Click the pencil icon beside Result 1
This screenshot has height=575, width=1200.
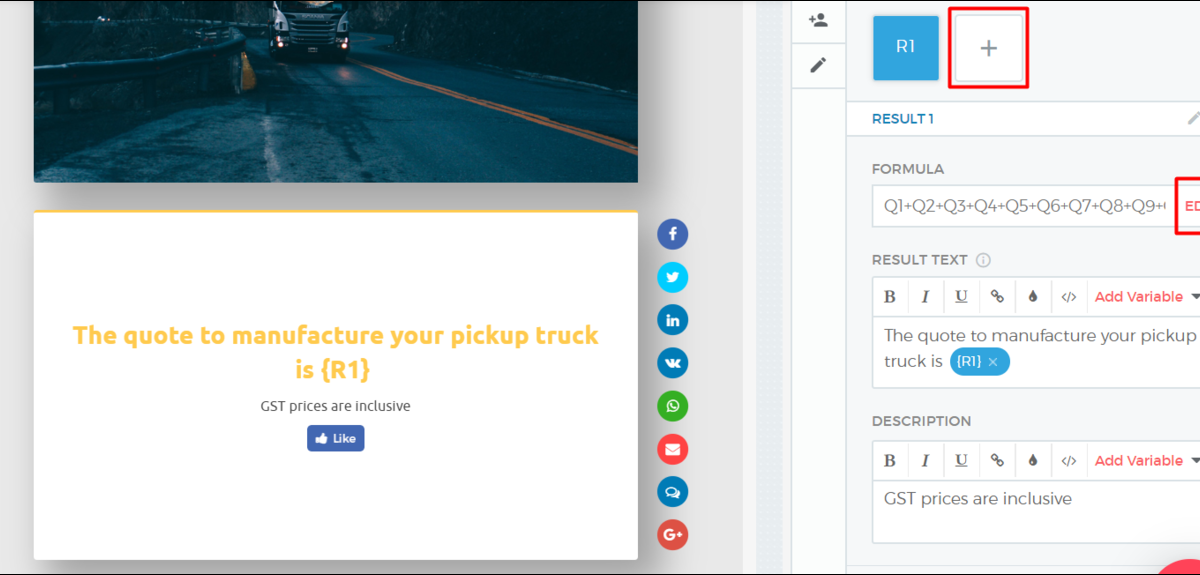point(1193,118)
